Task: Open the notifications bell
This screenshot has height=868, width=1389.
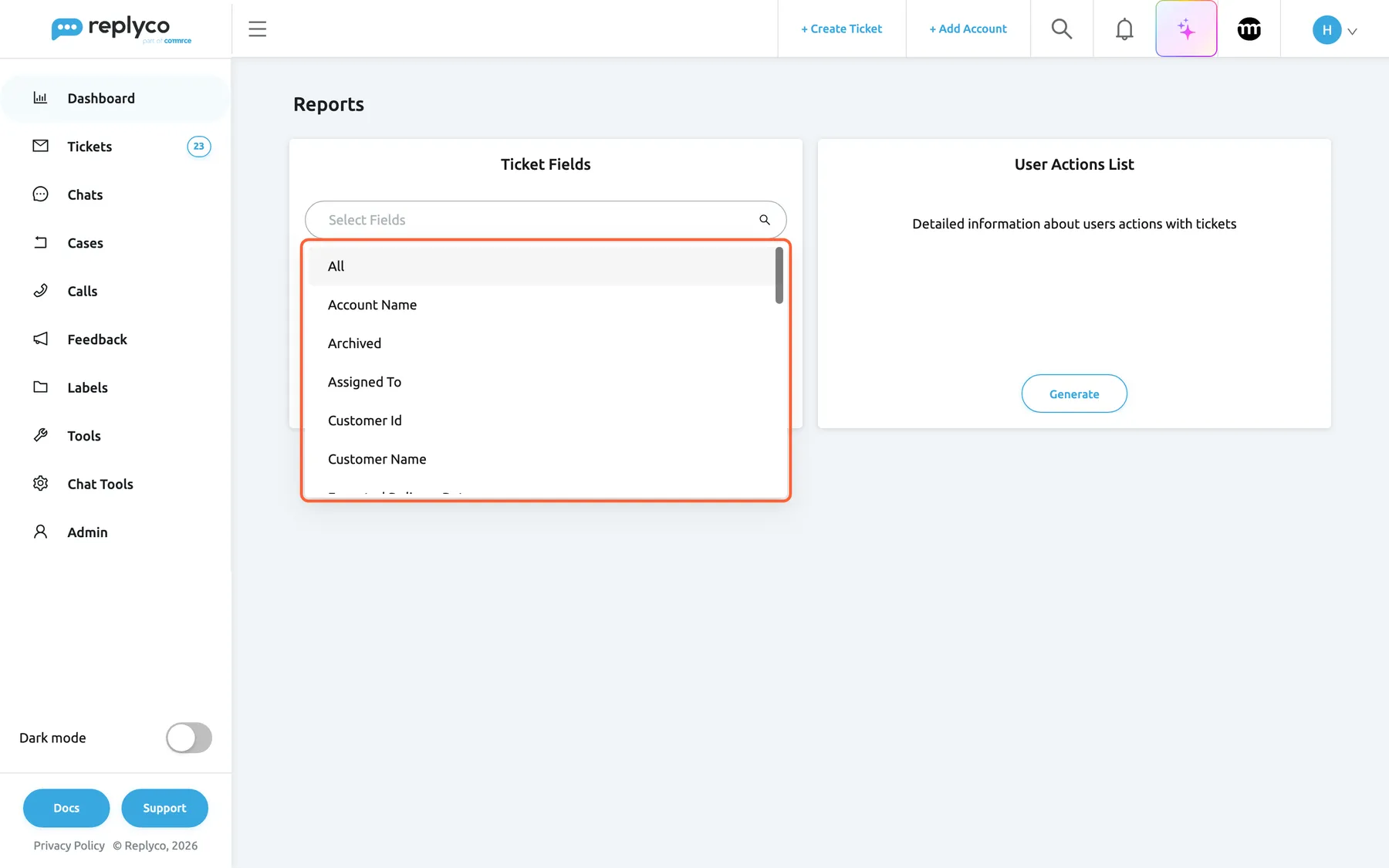Action: [x=1124, y=29]
